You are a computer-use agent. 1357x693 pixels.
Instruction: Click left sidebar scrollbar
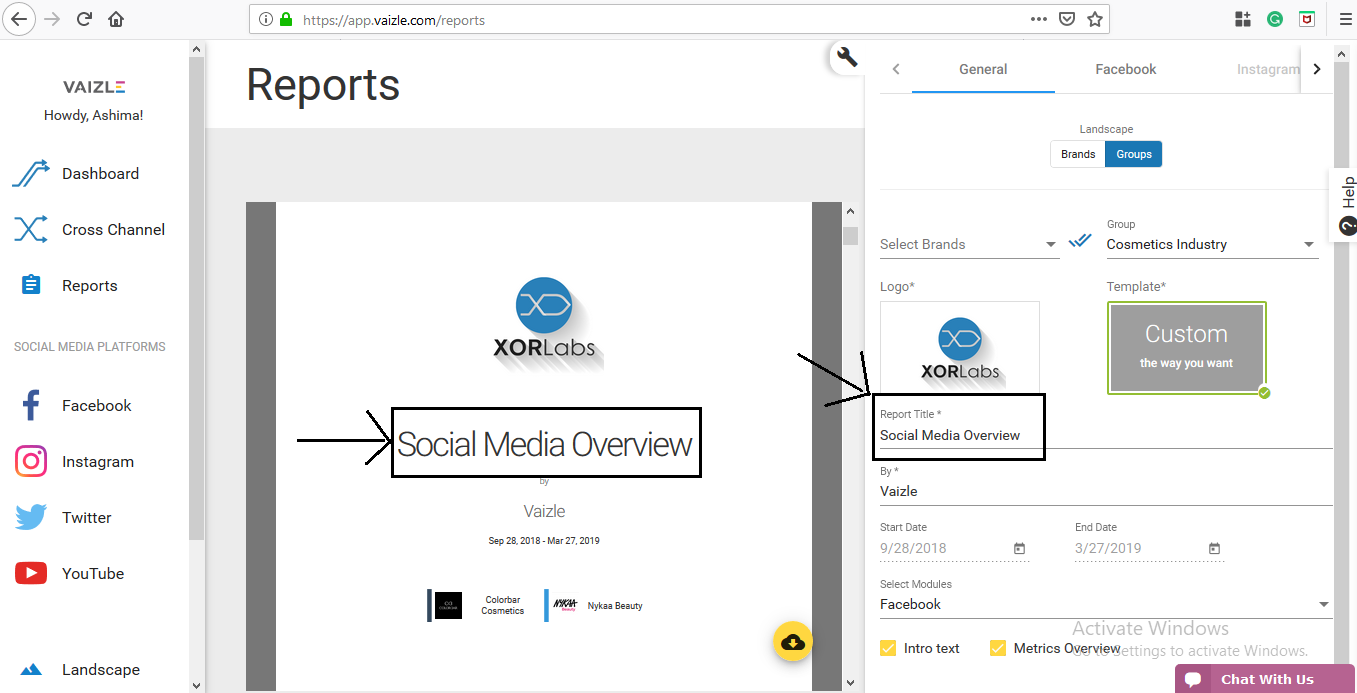(x=197, y=300)
